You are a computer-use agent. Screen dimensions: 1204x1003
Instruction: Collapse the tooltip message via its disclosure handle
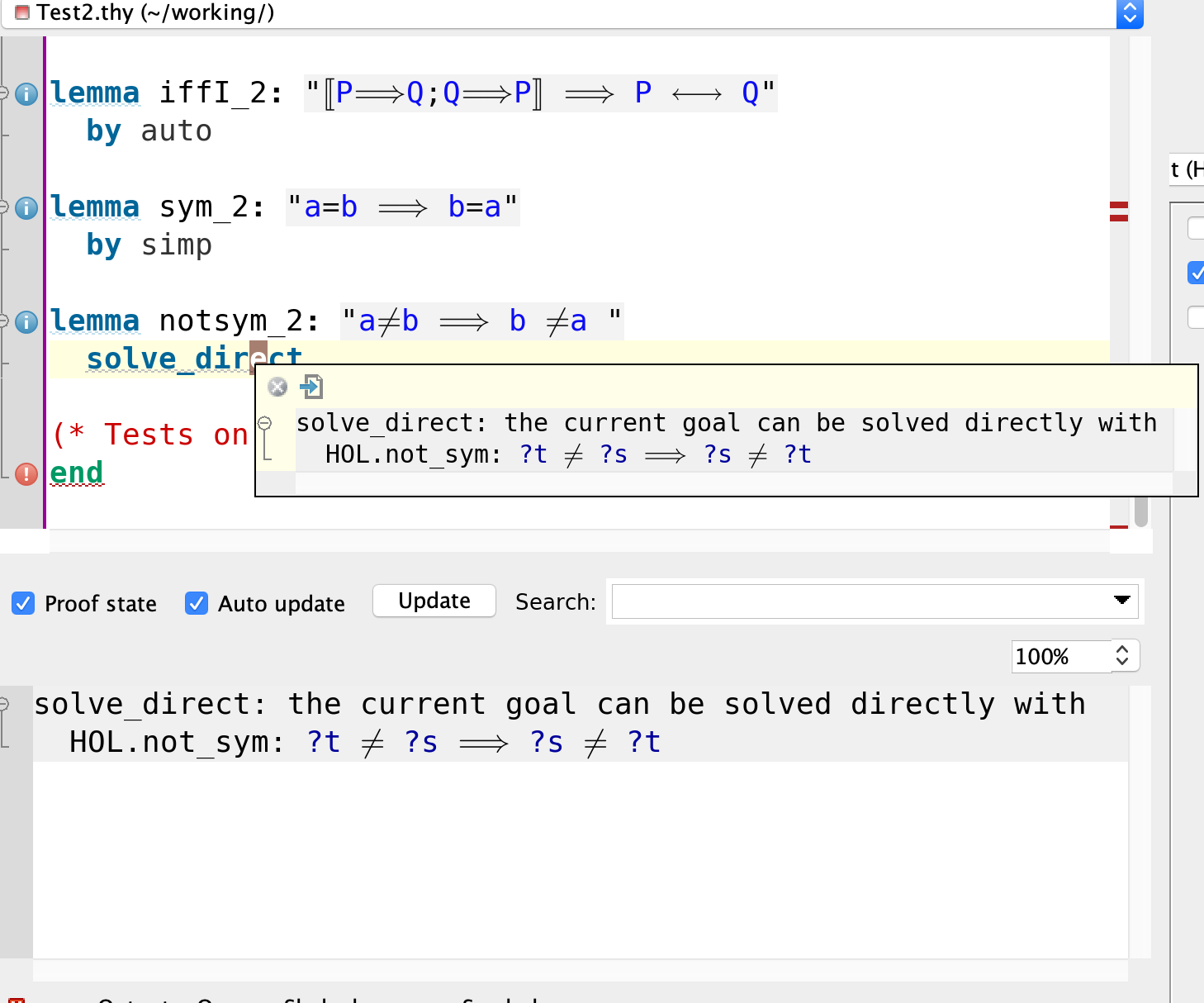tap(264, 422)
